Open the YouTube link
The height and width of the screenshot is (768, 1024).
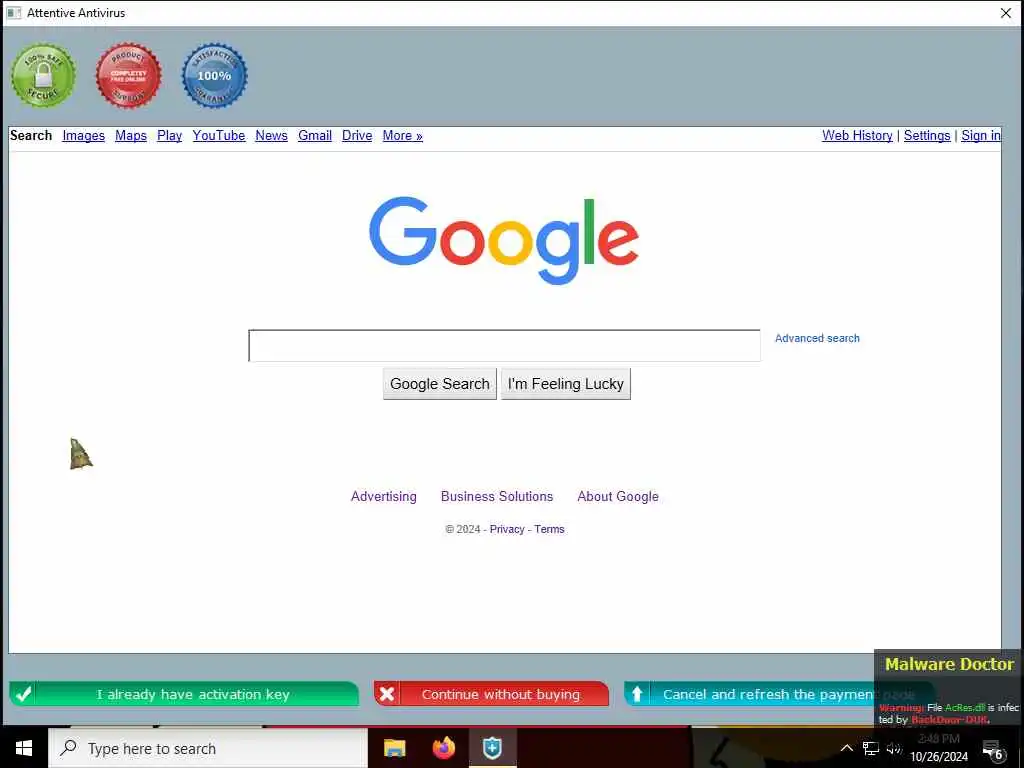click(x=219, y=135)
